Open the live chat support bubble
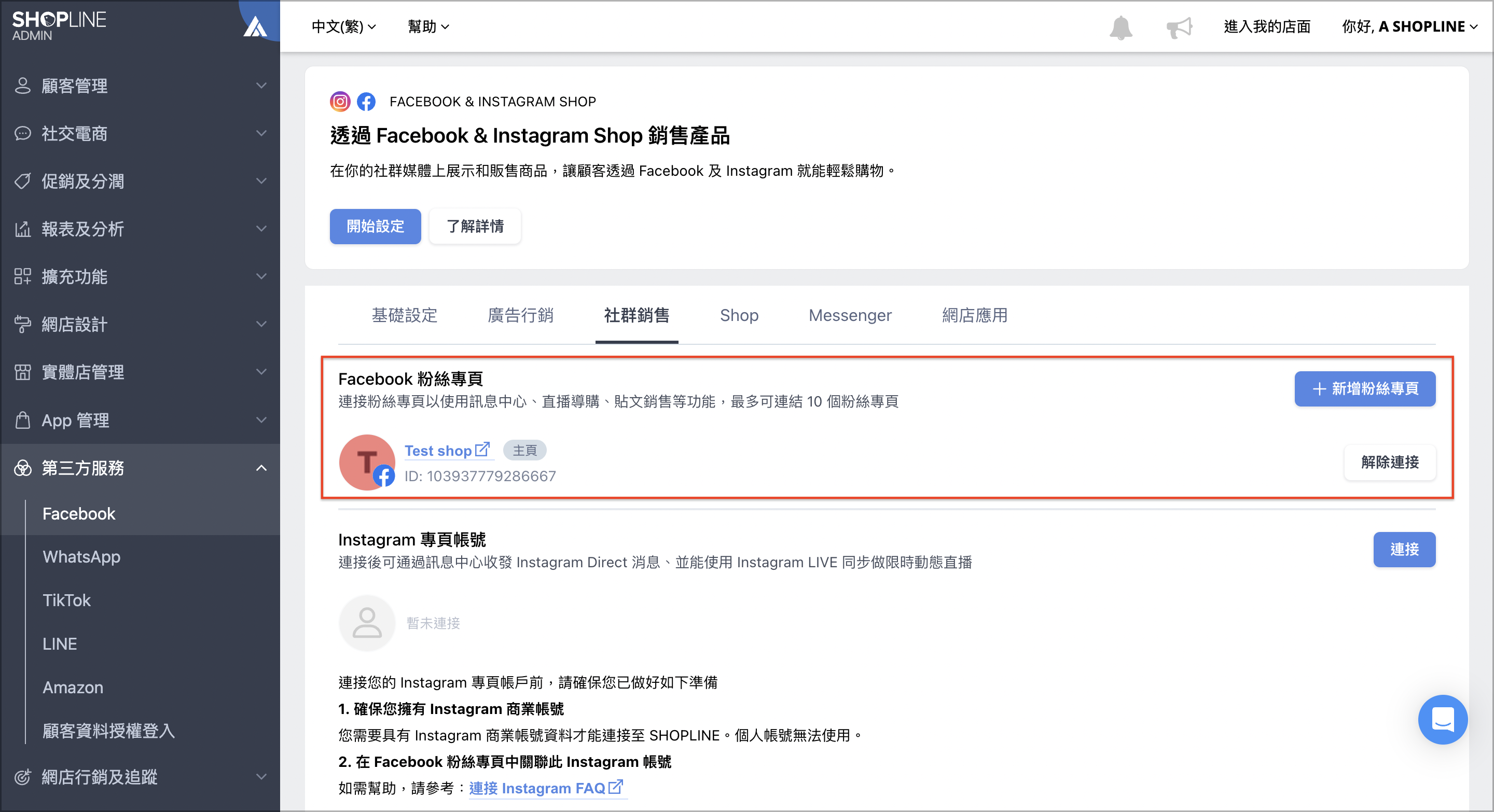Screen dimensions: 1494x812 click(1442, 719)
